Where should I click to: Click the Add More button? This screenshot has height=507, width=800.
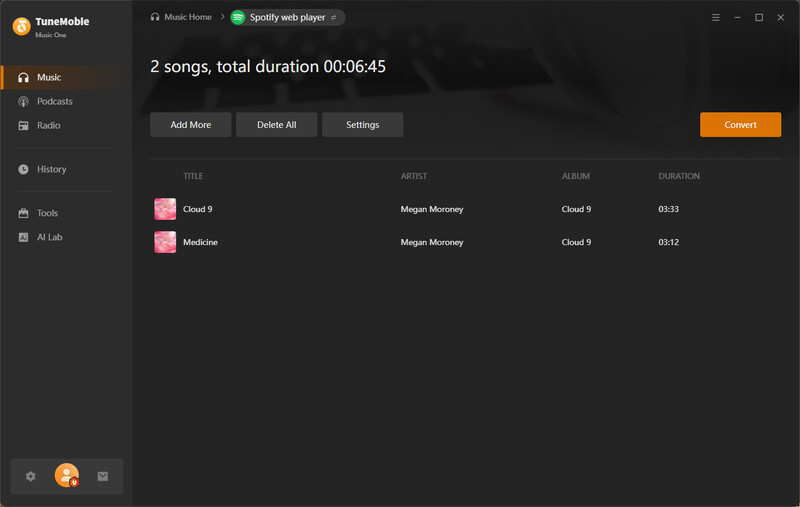(191, 125)
